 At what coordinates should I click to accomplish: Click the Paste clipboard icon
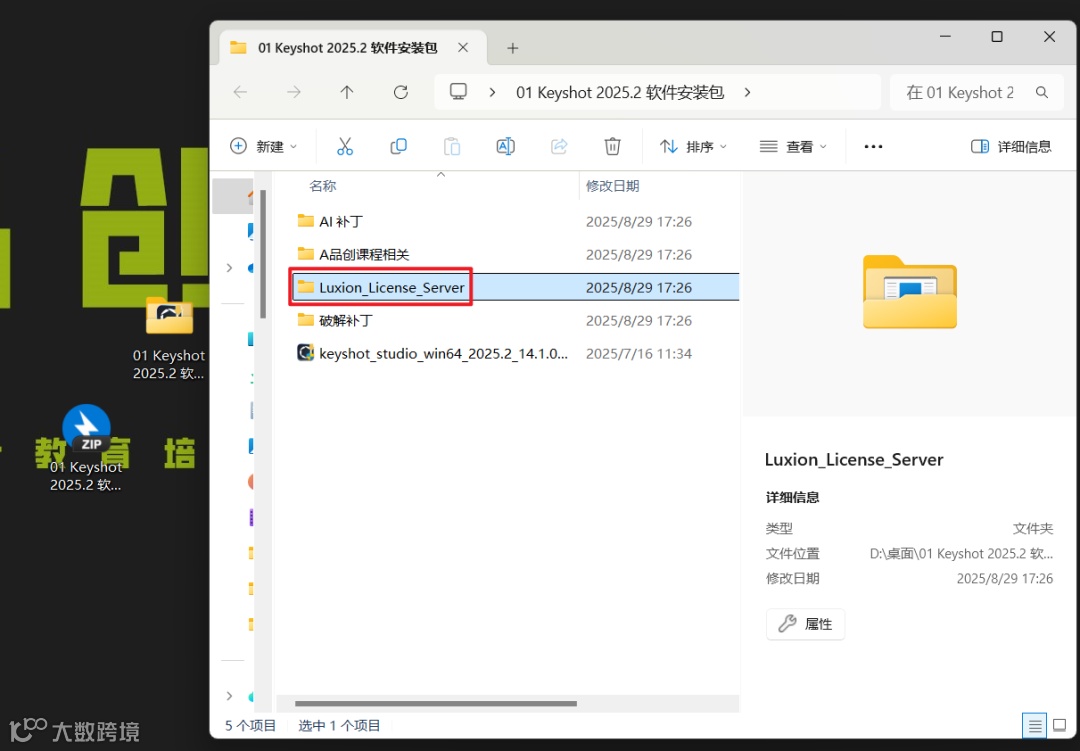point(452,146)
